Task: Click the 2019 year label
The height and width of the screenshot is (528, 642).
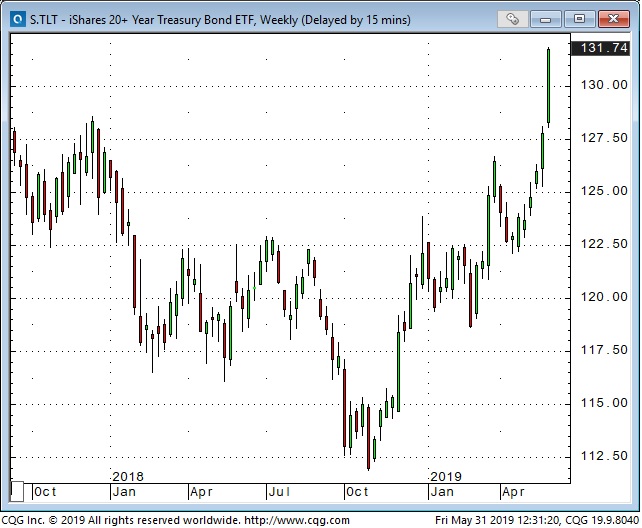Action: pos(446,477)
